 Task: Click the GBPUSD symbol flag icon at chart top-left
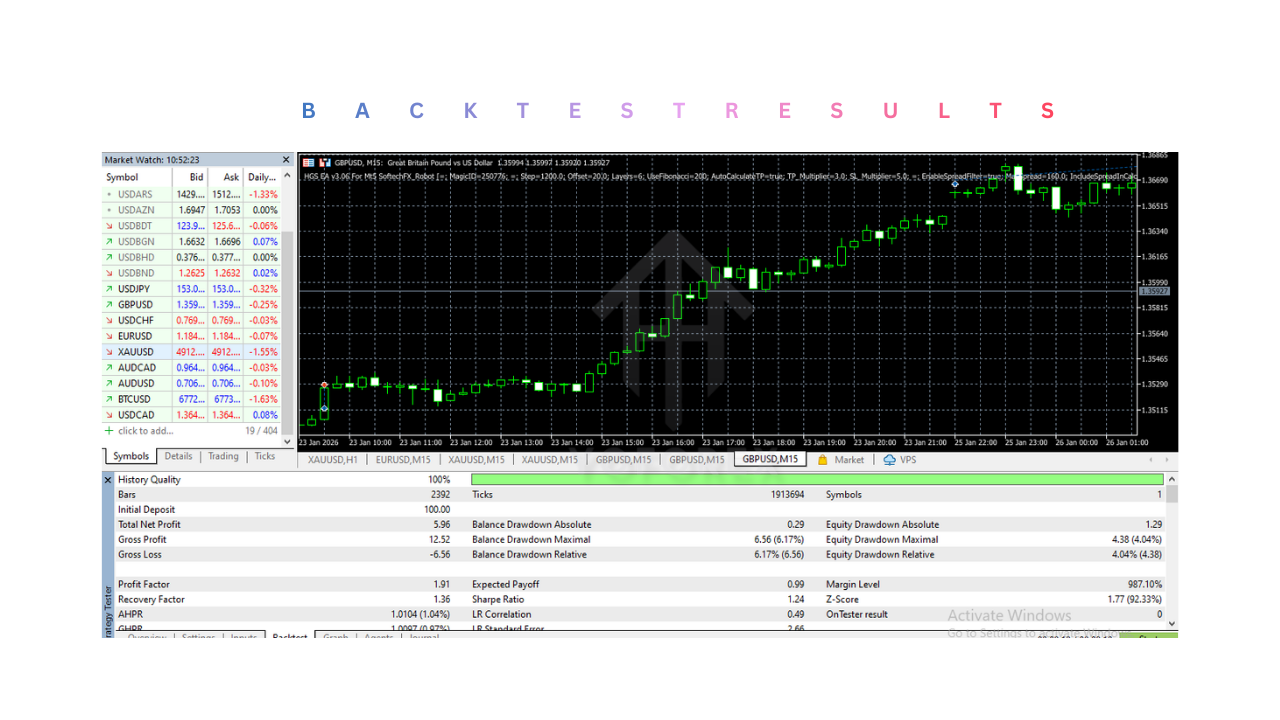pyautogui.click(x=324, y=162)
